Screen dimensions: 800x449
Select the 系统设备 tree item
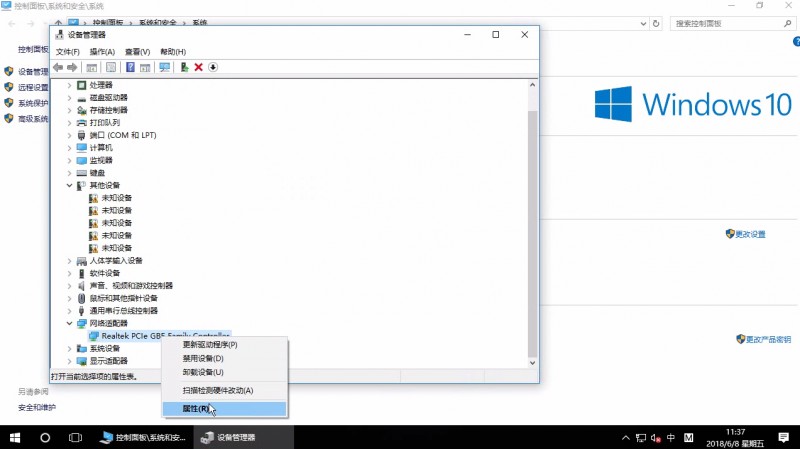pos(105,348)
